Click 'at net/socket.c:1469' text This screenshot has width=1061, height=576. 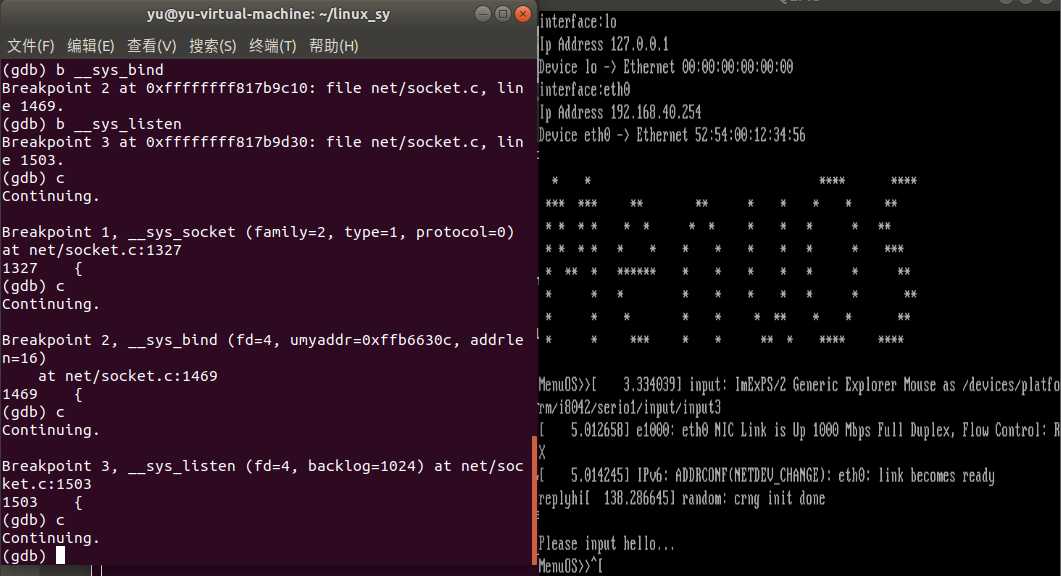(x=128, y=376)
